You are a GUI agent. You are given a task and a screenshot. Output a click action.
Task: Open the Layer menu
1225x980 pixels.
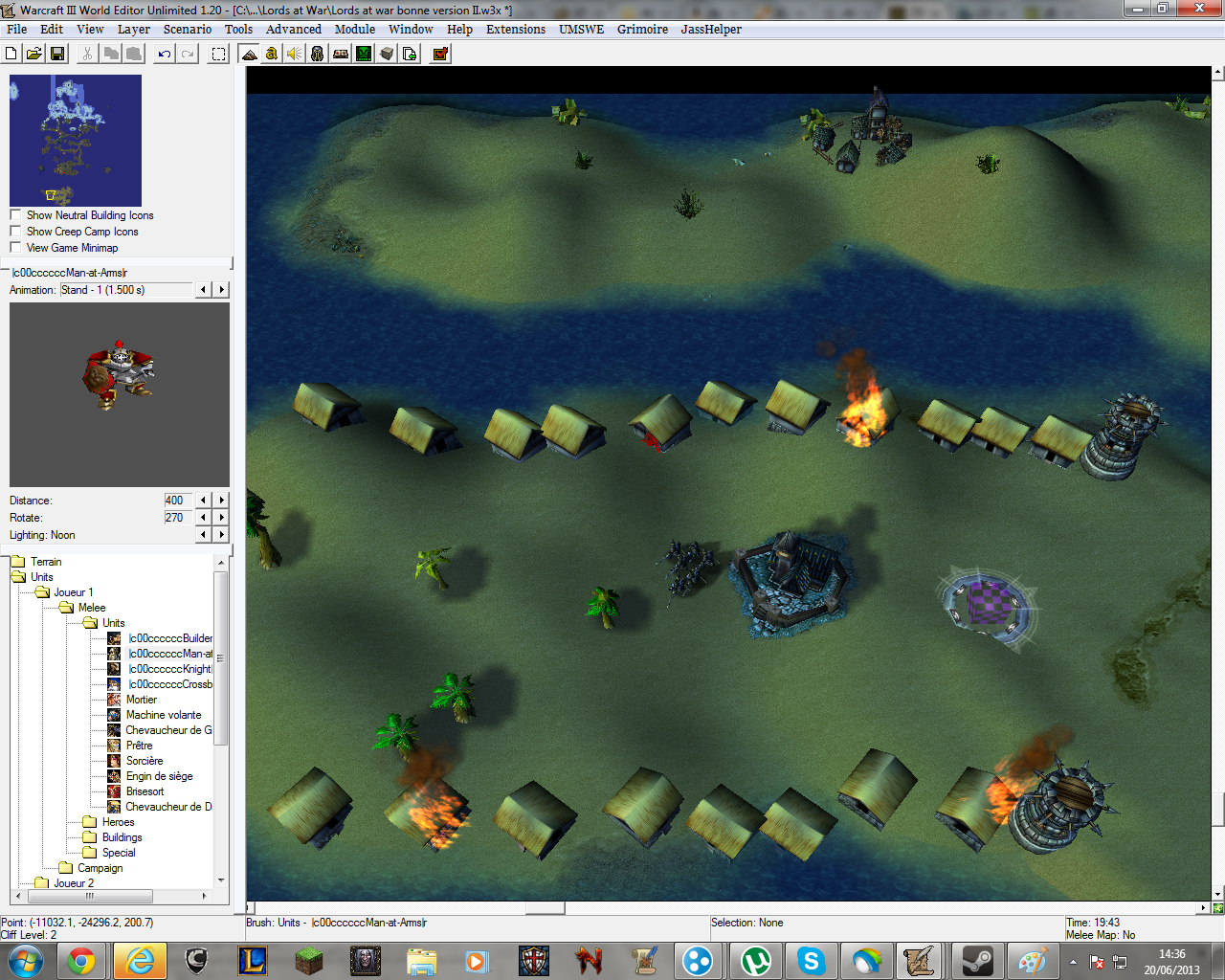pos(134,30)
